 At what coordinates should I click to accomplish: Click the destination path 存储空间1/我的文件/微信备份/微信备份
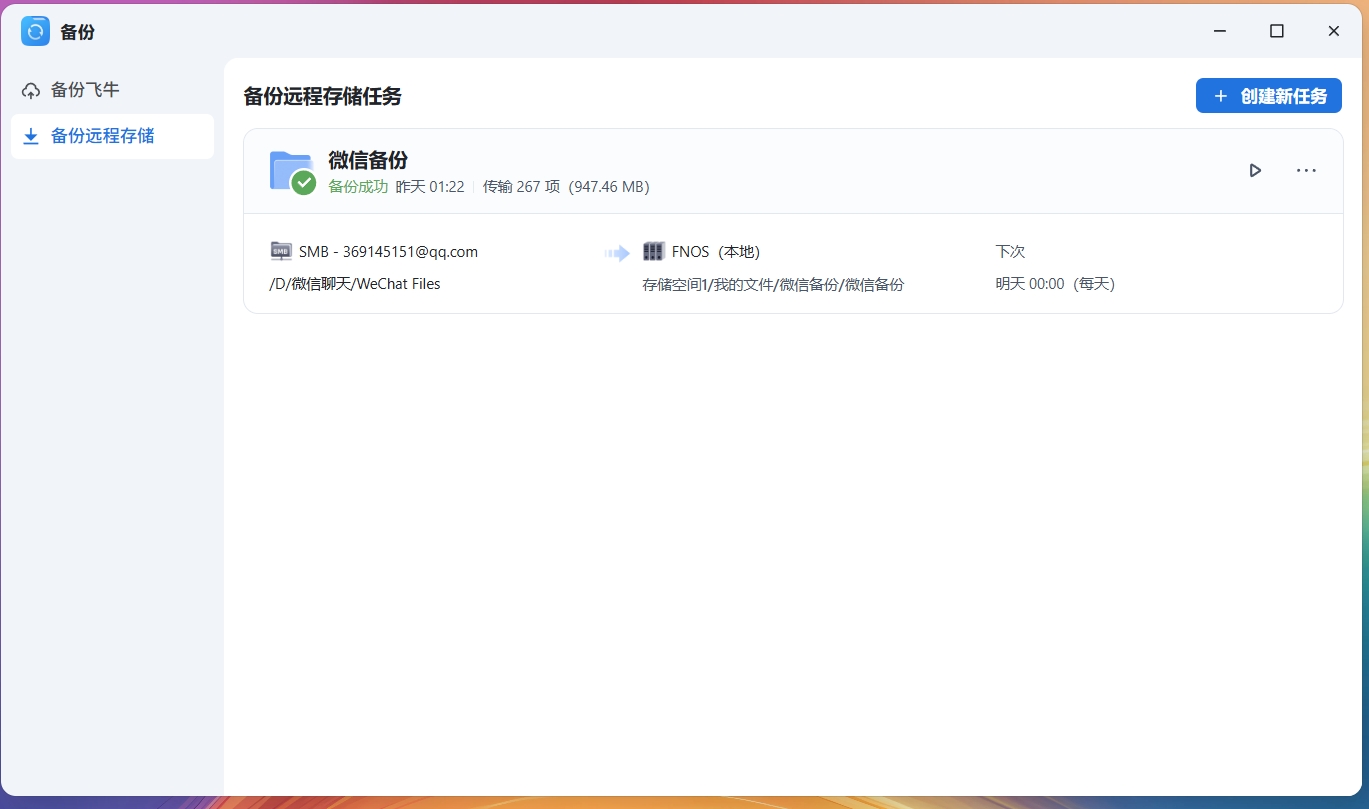click(x=773, y=284)
